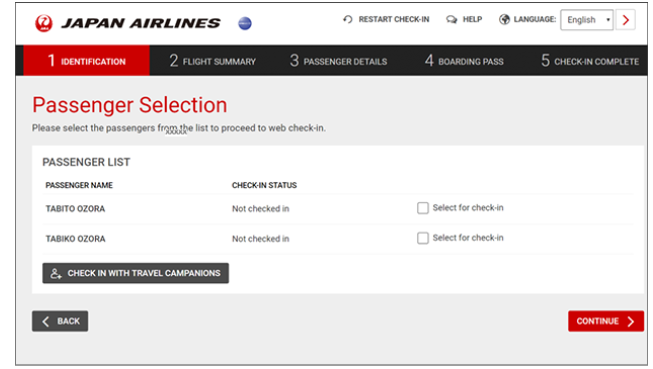Click the red arrow next to language selector
Image resolution: width=653 pixels, height=369 pixels.
[x=626, y=20]
